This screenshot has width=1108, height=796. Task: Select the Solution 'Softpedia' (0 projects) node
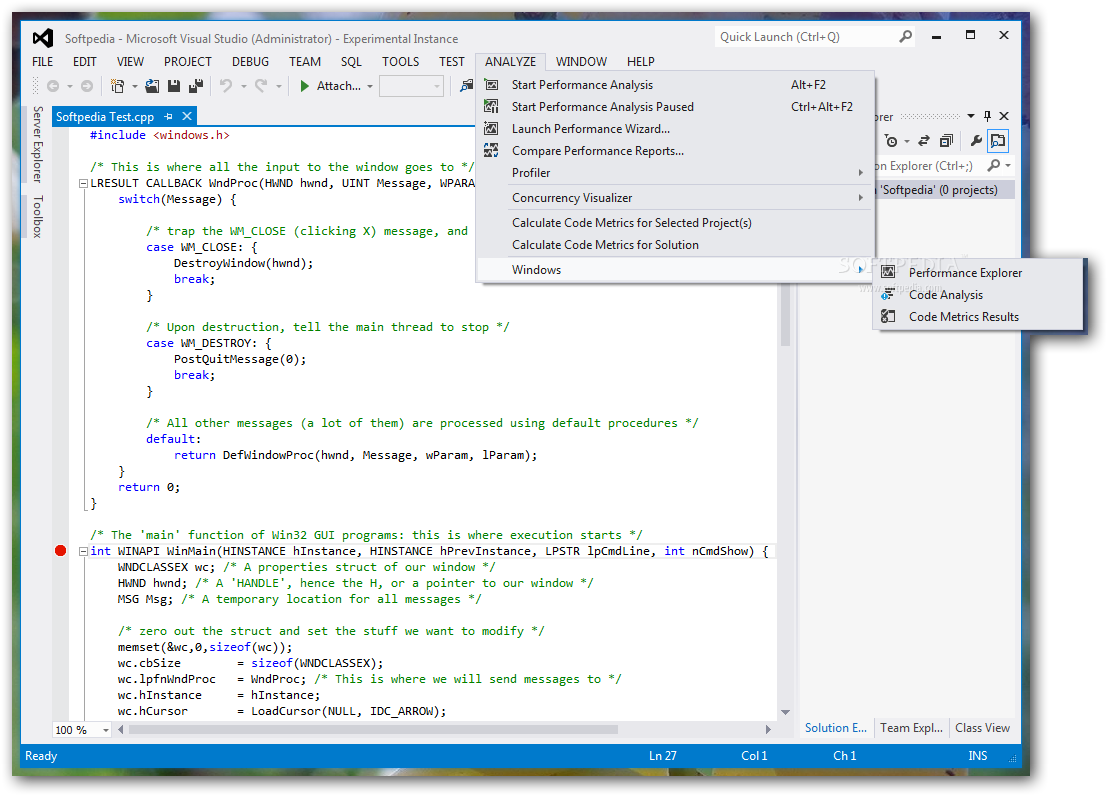(x=943, y=189)
